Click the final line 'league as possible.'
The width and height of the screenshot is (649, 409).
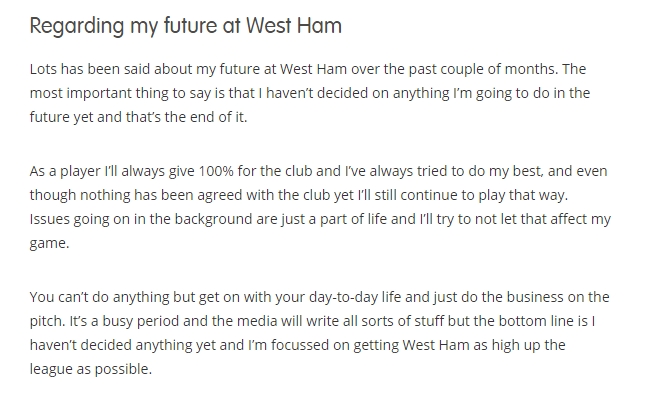pos(91,369)
